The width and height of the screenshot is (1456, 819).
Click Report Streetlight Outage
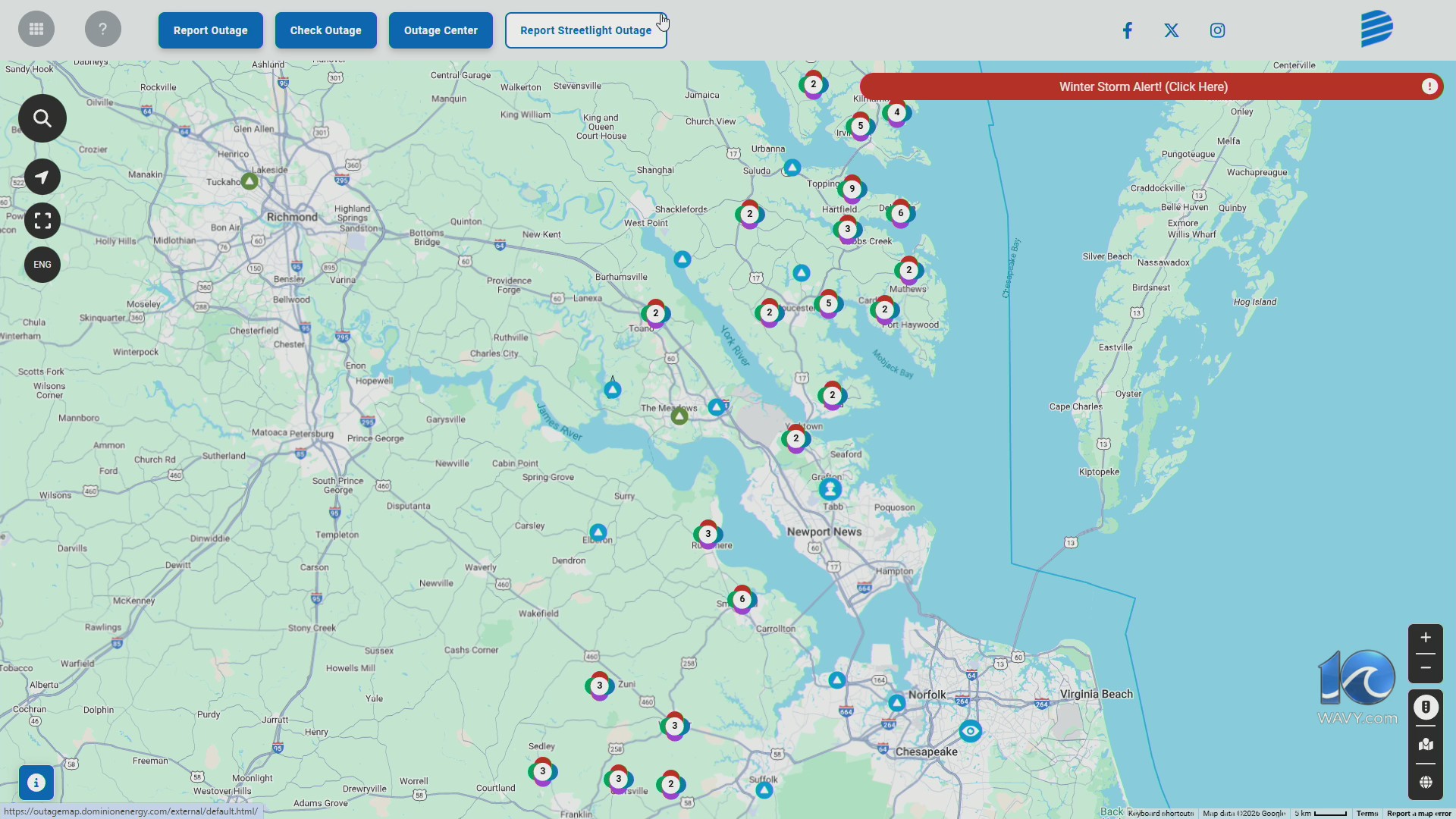(586, 30)
